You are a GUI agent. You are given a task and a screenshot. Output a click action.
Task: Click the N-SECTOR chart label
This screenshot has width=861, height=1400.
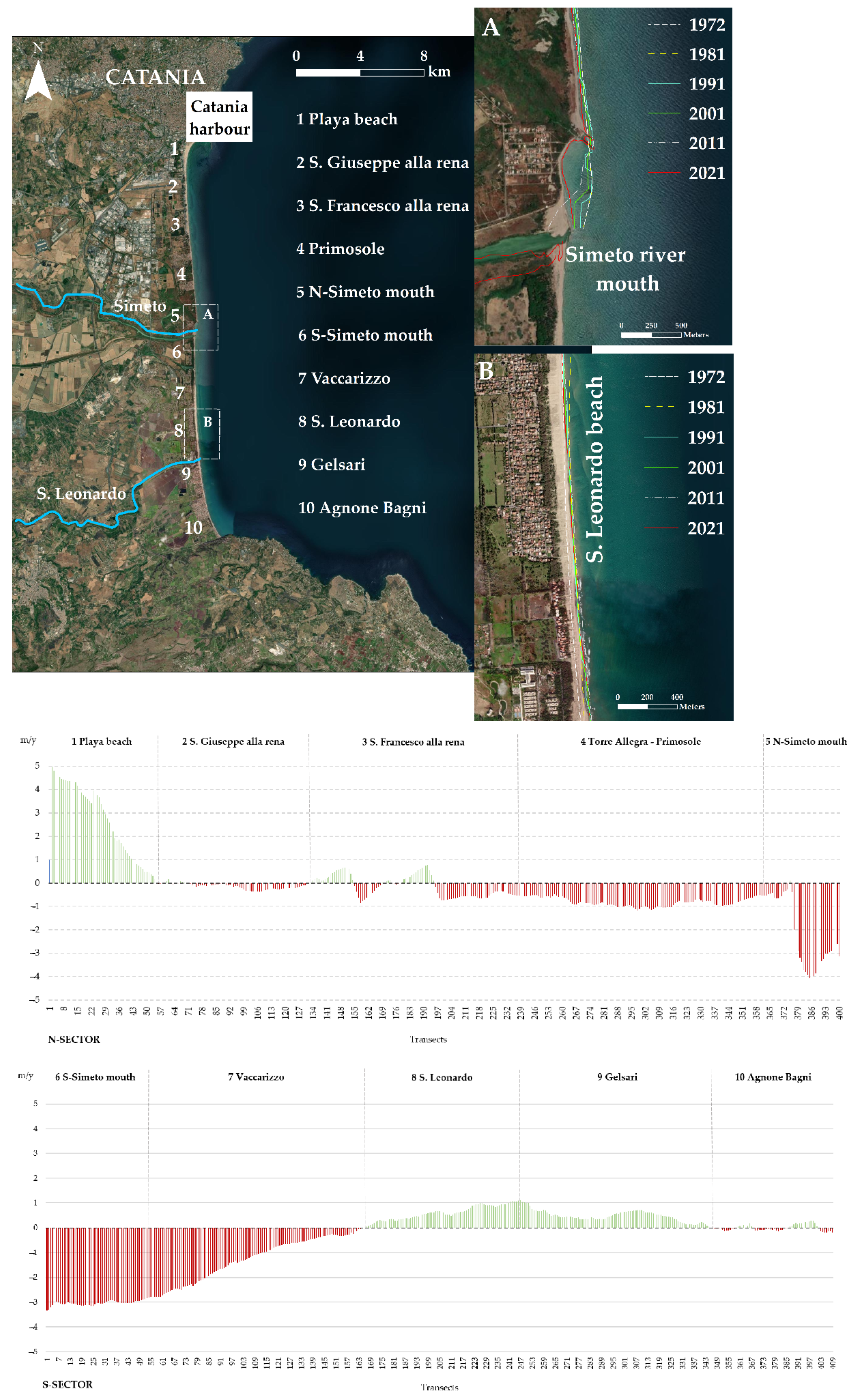[74, 1039]
